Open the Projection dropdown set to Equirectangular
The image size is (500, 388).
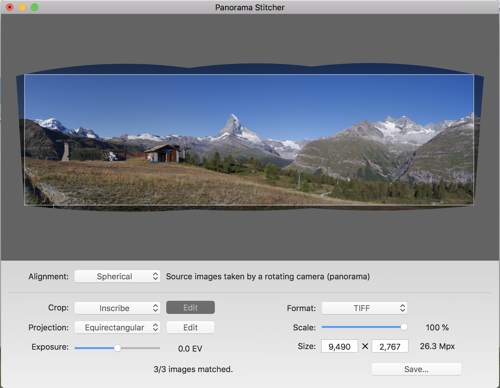[x=117, y=327]
